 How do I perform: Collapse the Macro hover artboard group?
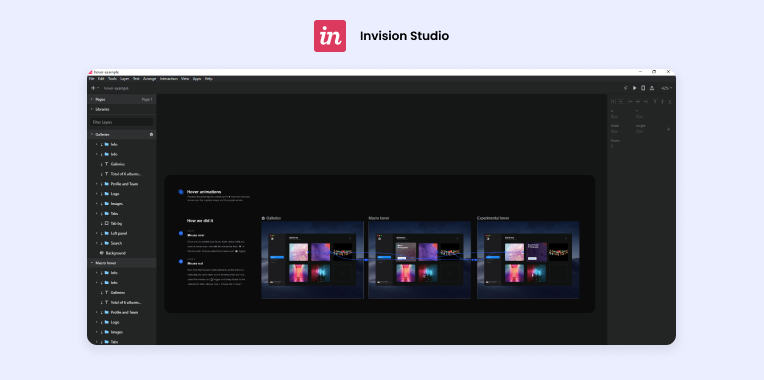pyautogui.click(x=92, y=263)
